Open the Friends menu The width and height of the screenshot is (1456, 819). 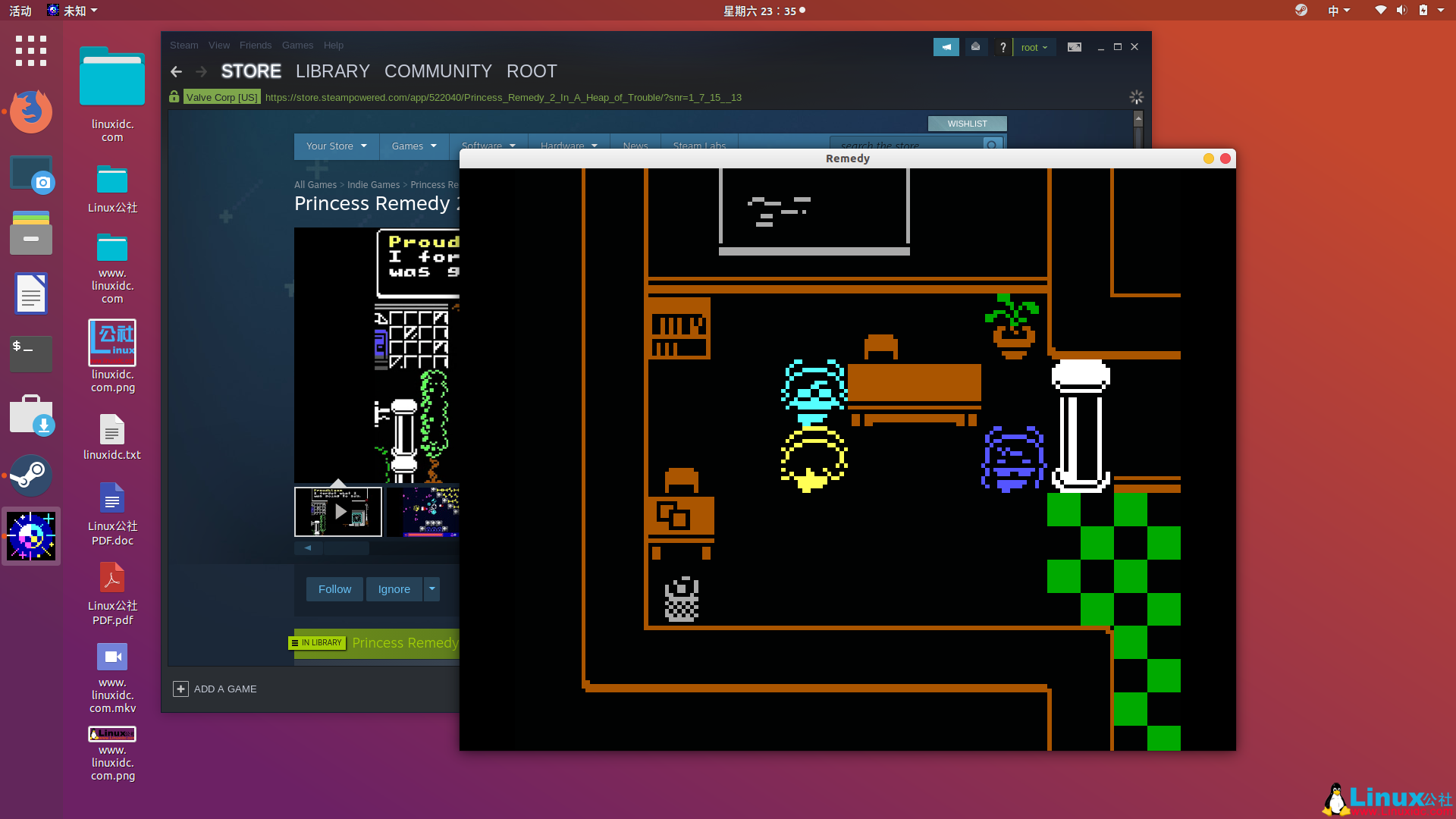[x=256, y=45]
